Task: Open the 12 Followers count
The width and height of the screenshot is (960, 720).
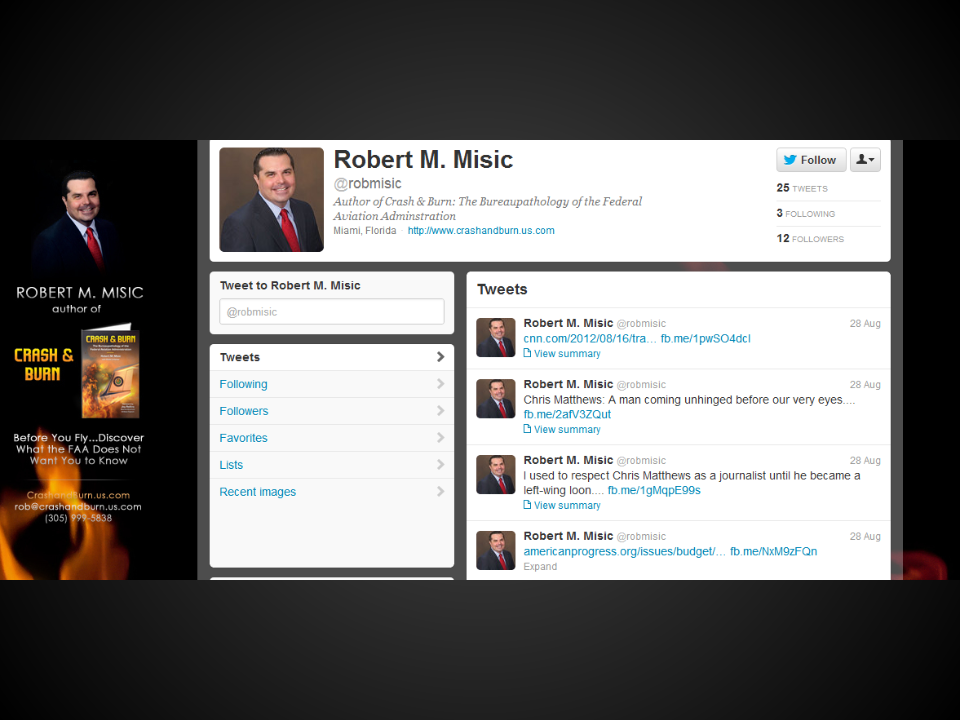Action: 810,238
